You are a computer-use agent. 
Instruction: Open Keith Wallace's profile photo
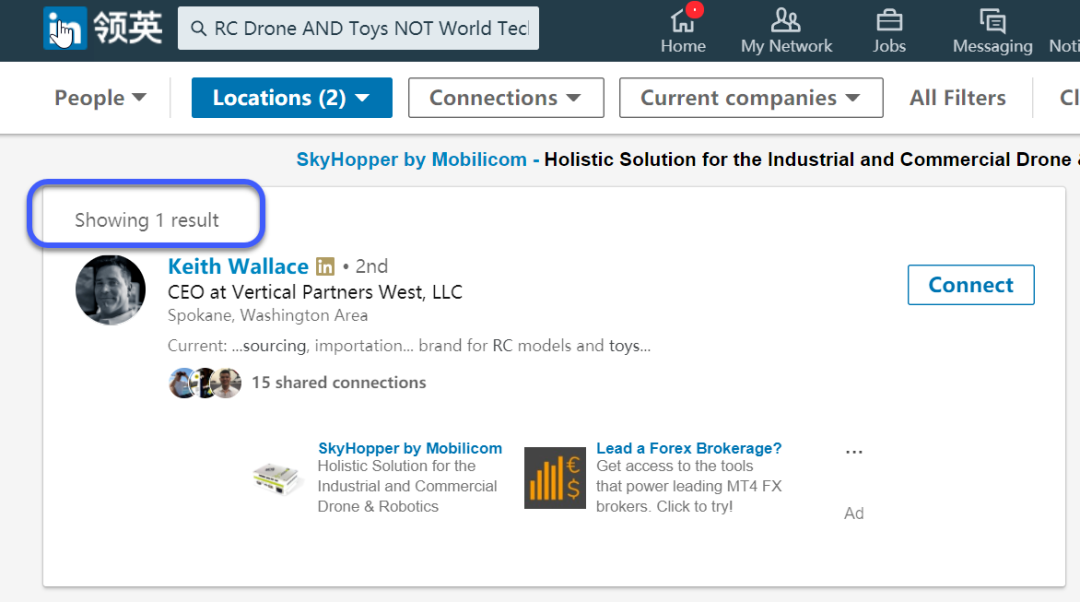[111, 290]
